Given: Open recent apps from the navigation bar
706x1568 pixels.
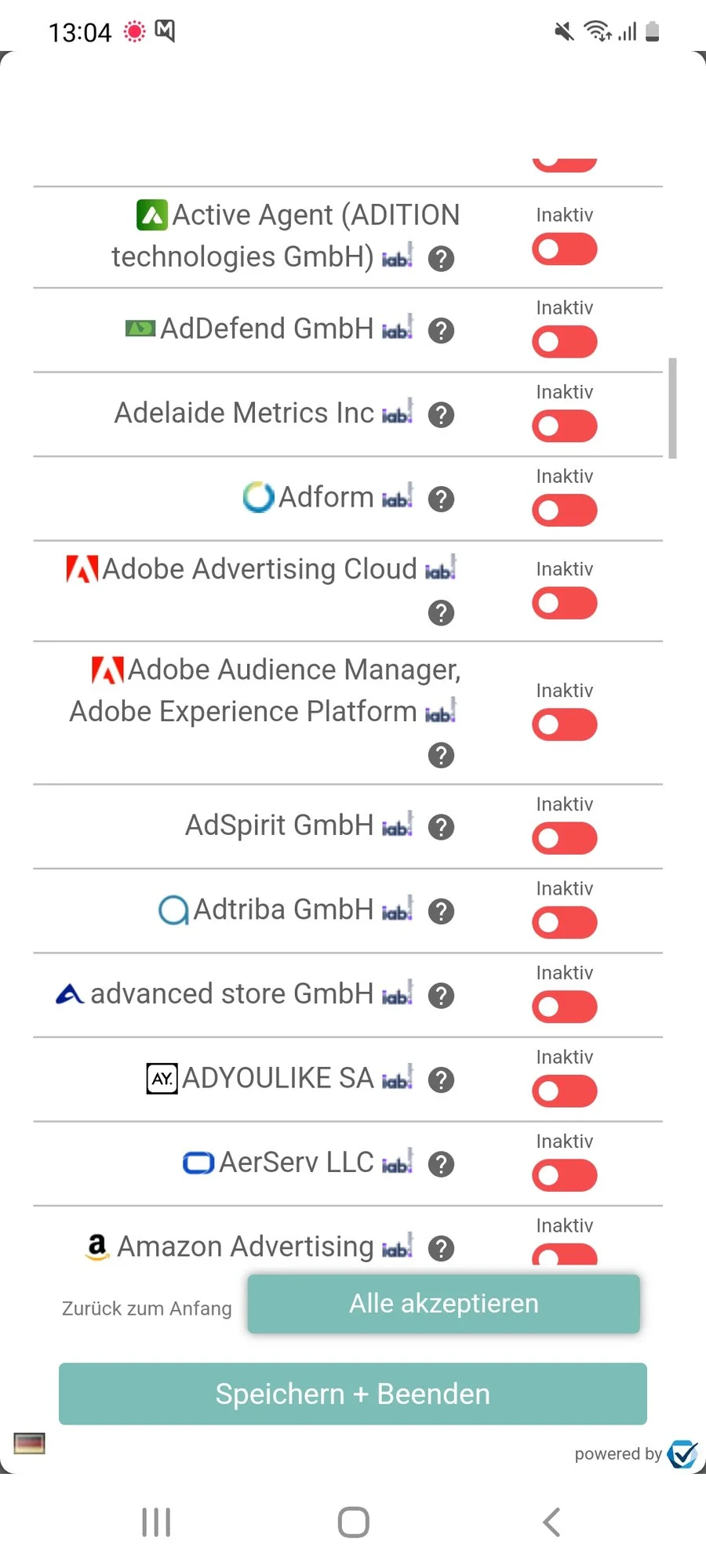Looking at the screenshot, I should point(156,1523).
